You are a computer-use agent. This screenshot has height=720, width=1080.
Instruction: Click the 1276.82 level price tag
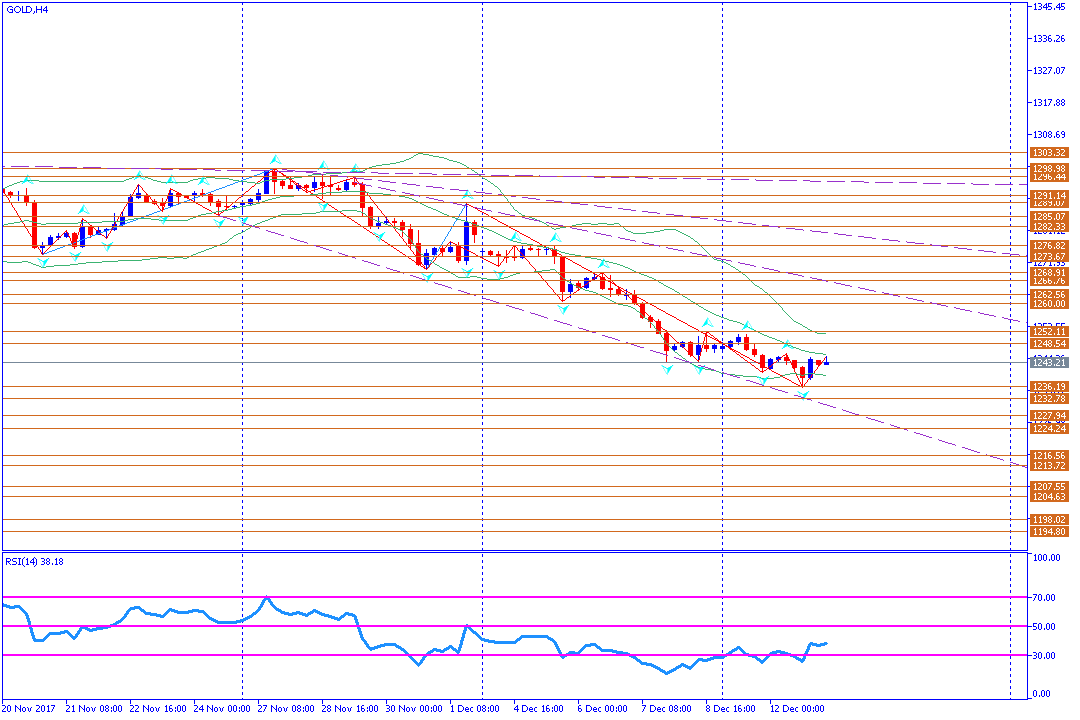pyautogui.click(x=1049, y=246)
